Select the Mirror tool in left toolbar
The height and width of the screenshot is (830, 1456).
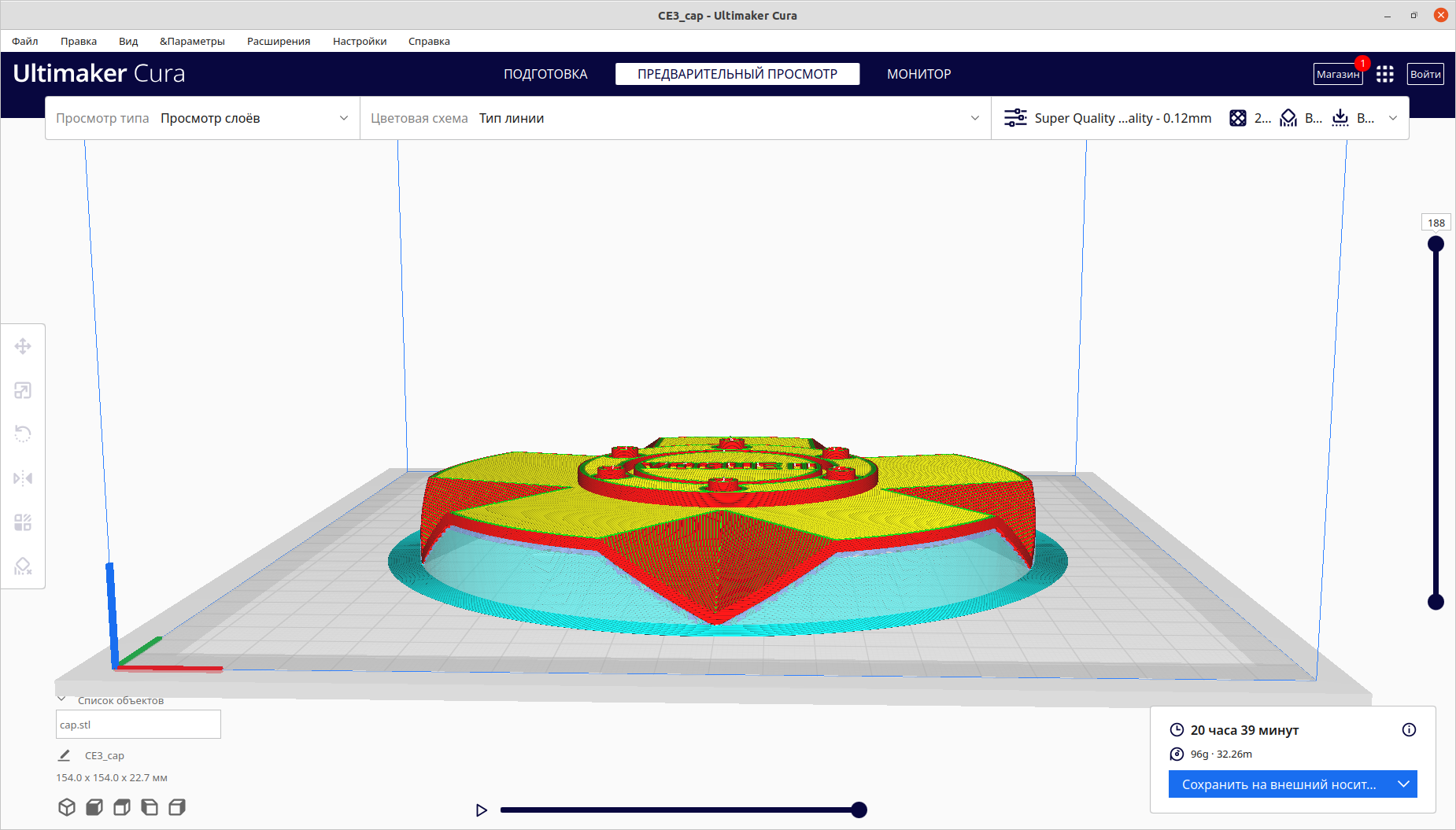point(23,478)
